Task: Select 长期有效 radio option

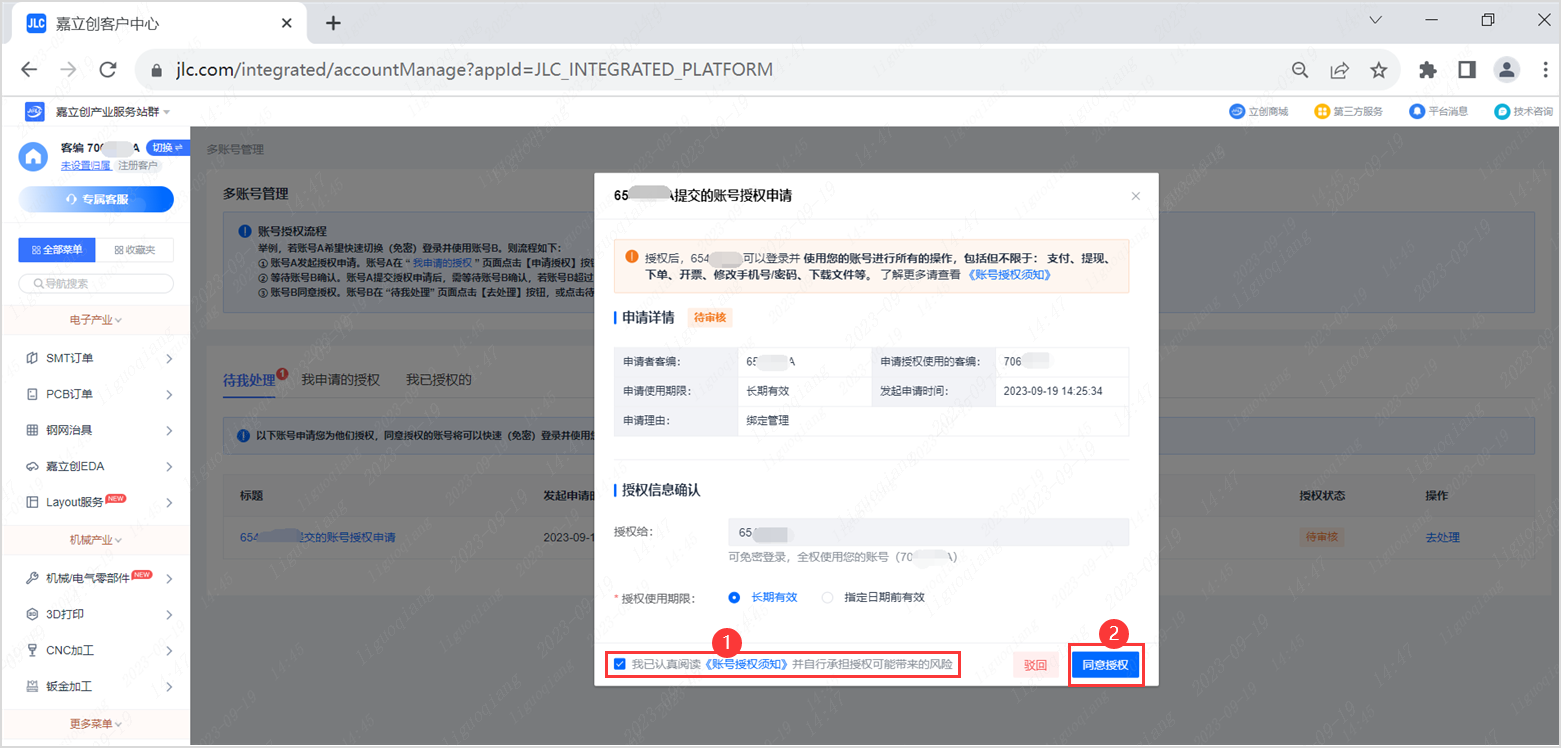Action: [x=734, y=597]
